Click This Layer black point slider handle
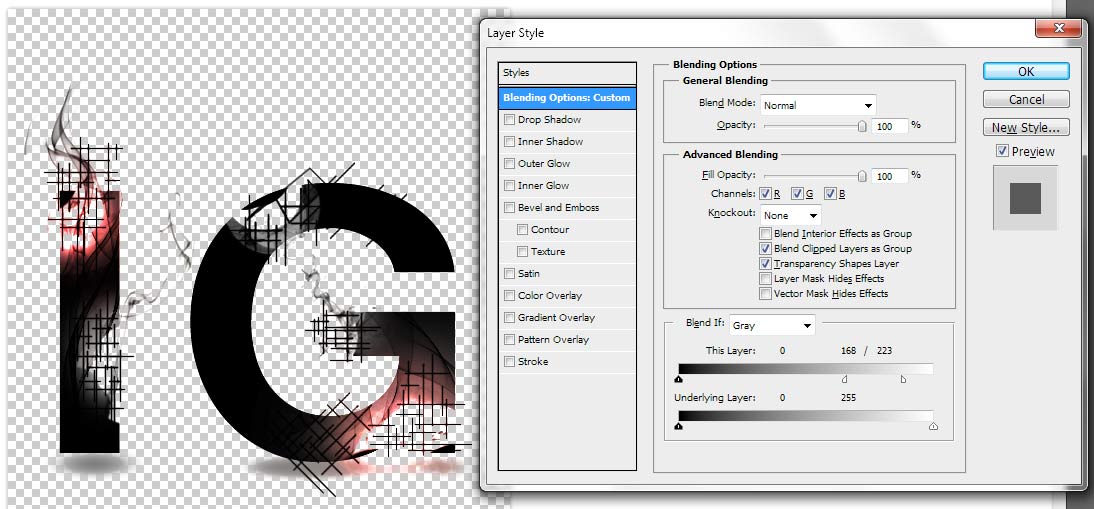The image size is (1094, 509). (x=679, y=379)
